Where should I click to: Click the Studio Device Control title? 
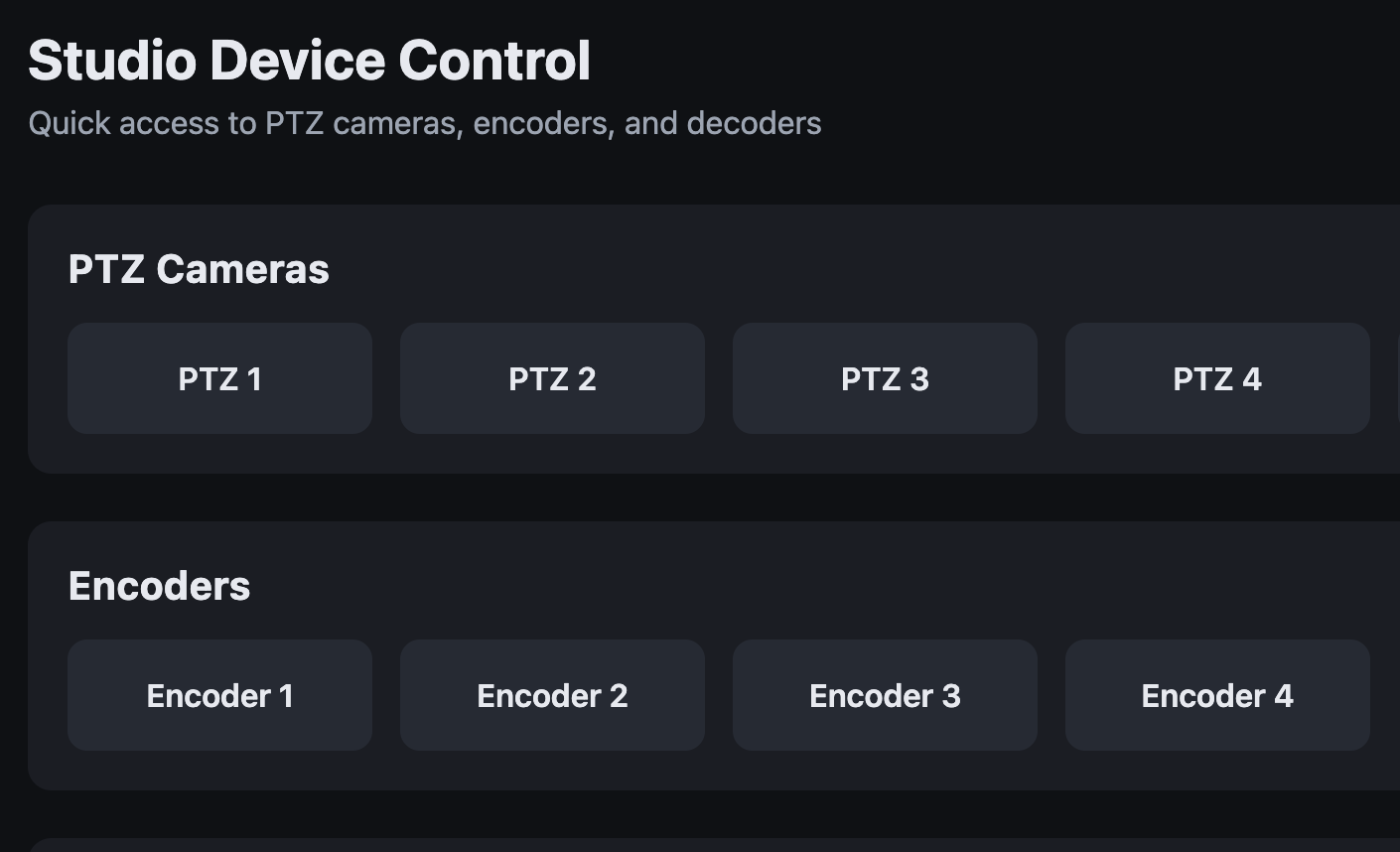(309, 60)
